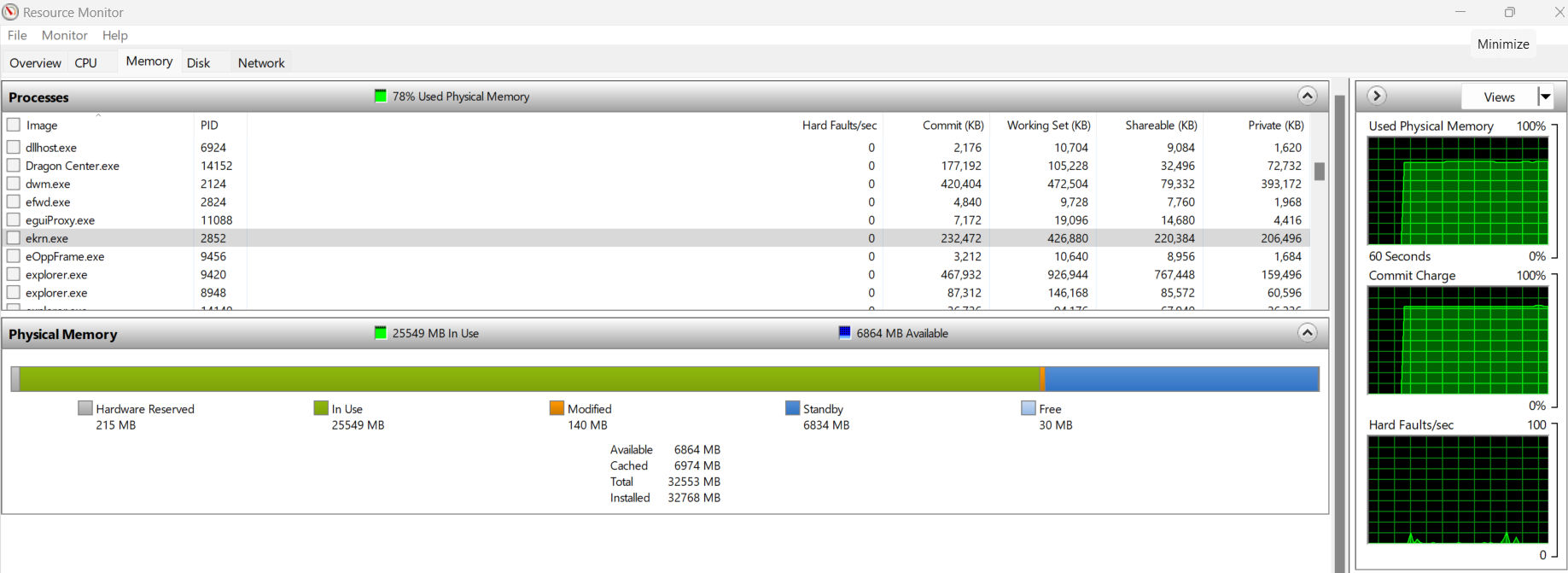Viewport: 1568px width, 573px height.
Task: Toggle the select-all Image checkbox
Action: 14,125
